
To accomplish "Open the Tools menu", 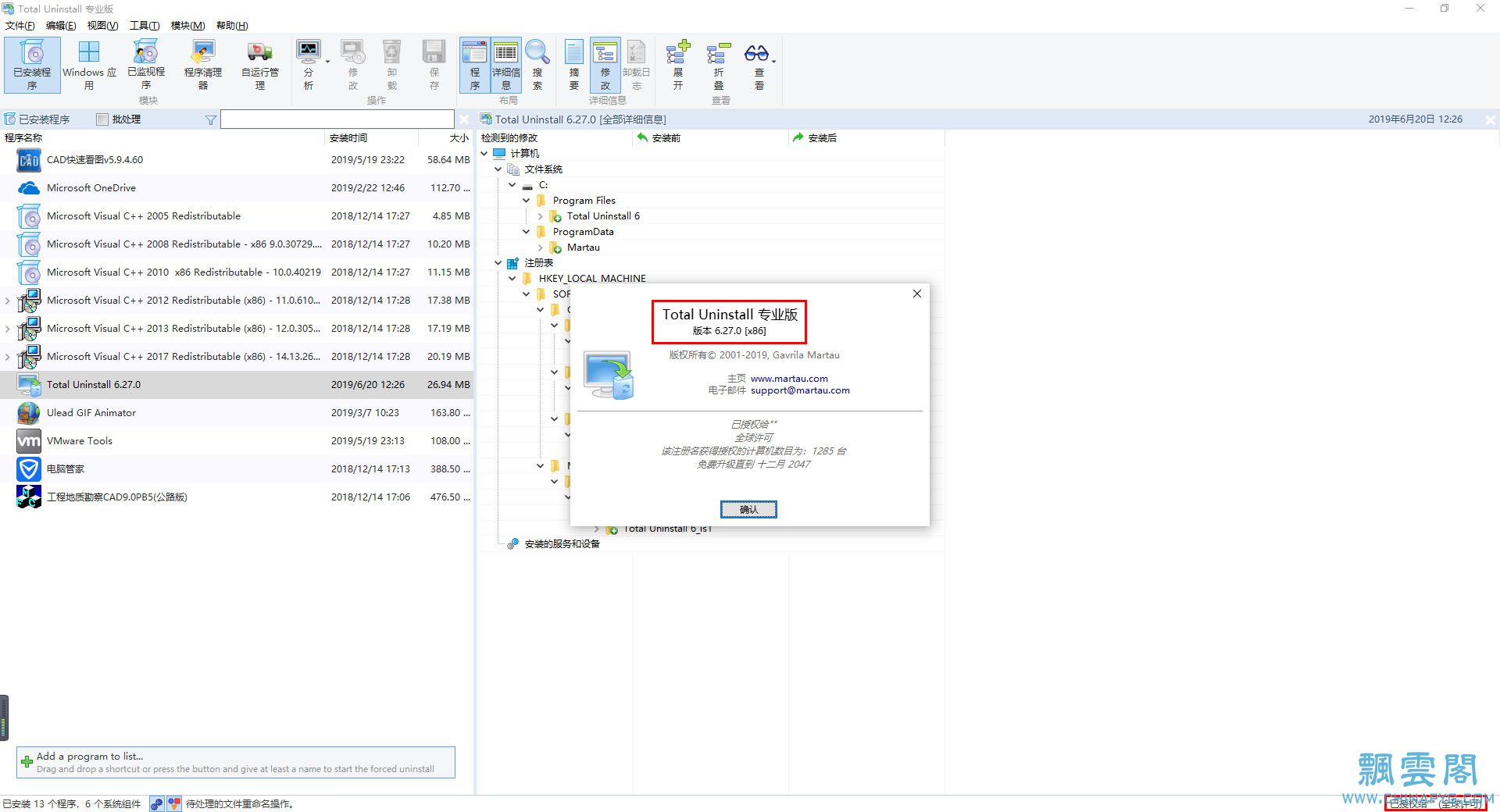I will click(x=145, y=26).
